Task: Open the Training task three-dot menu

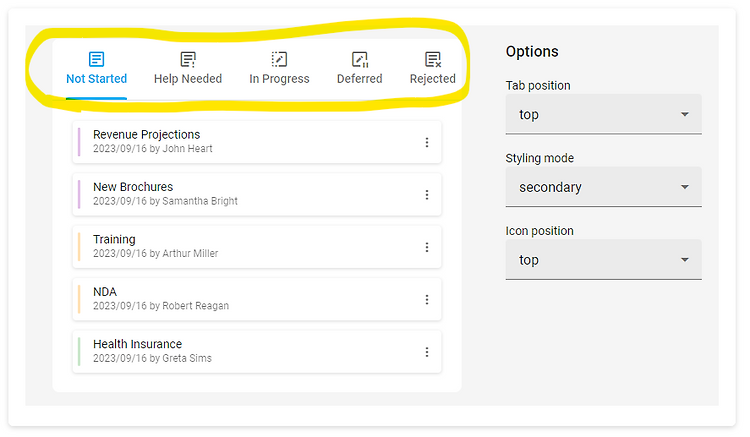Action: coord(427,247)
